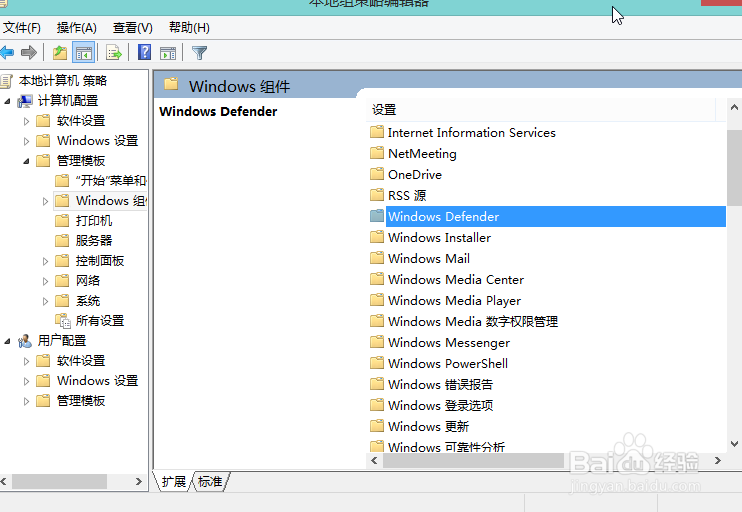Switch to the 标准 tab

tap(210, 482)
